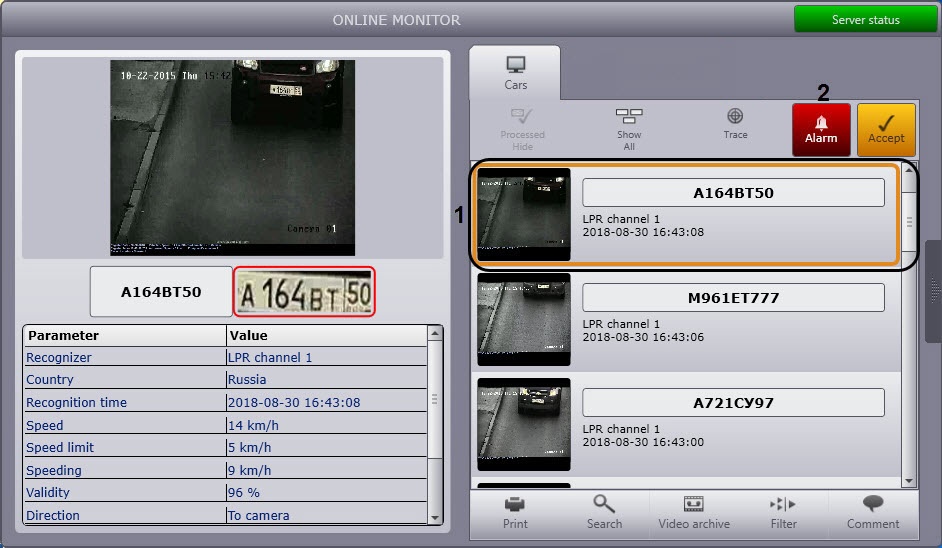Click parameter table scroll down arrow
Screen dimensions: 942x548
[x=435, y=518]
